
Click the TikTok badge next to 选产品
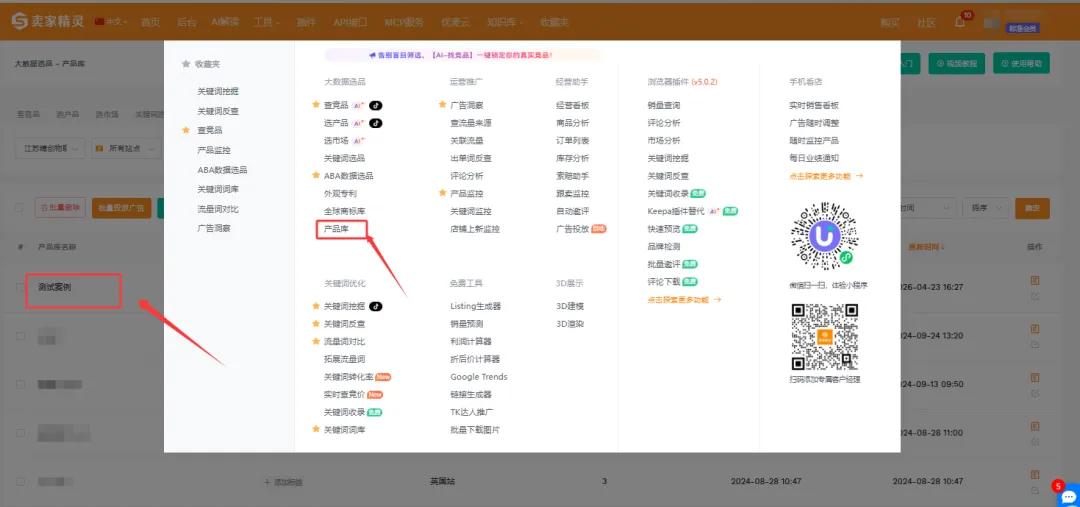point(376,123)
